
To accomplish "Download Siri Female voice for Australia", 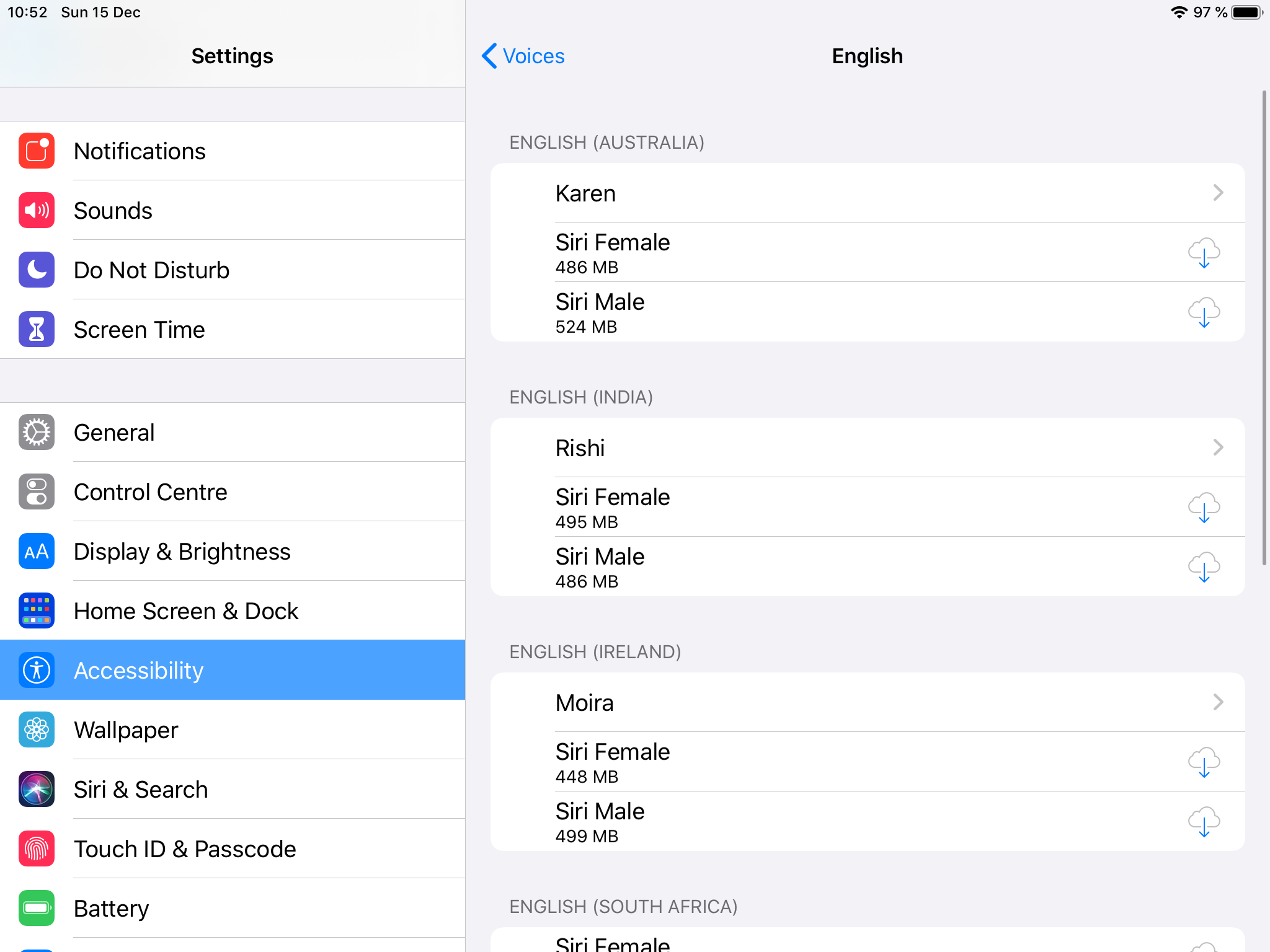I will tap(1204, 252).
